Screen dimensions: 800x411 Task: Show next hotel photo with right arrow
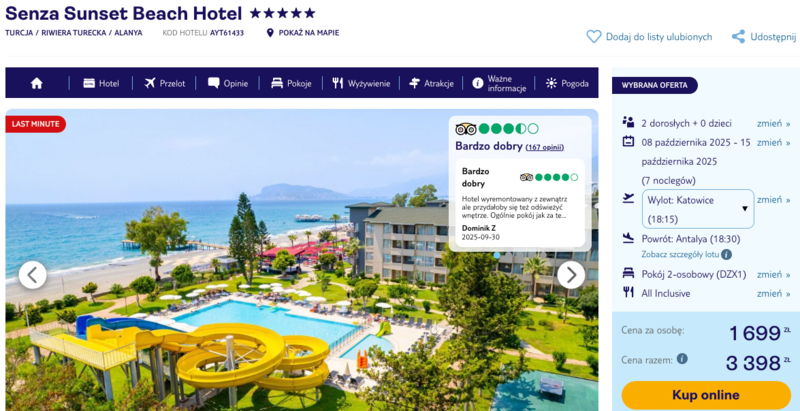571,275
